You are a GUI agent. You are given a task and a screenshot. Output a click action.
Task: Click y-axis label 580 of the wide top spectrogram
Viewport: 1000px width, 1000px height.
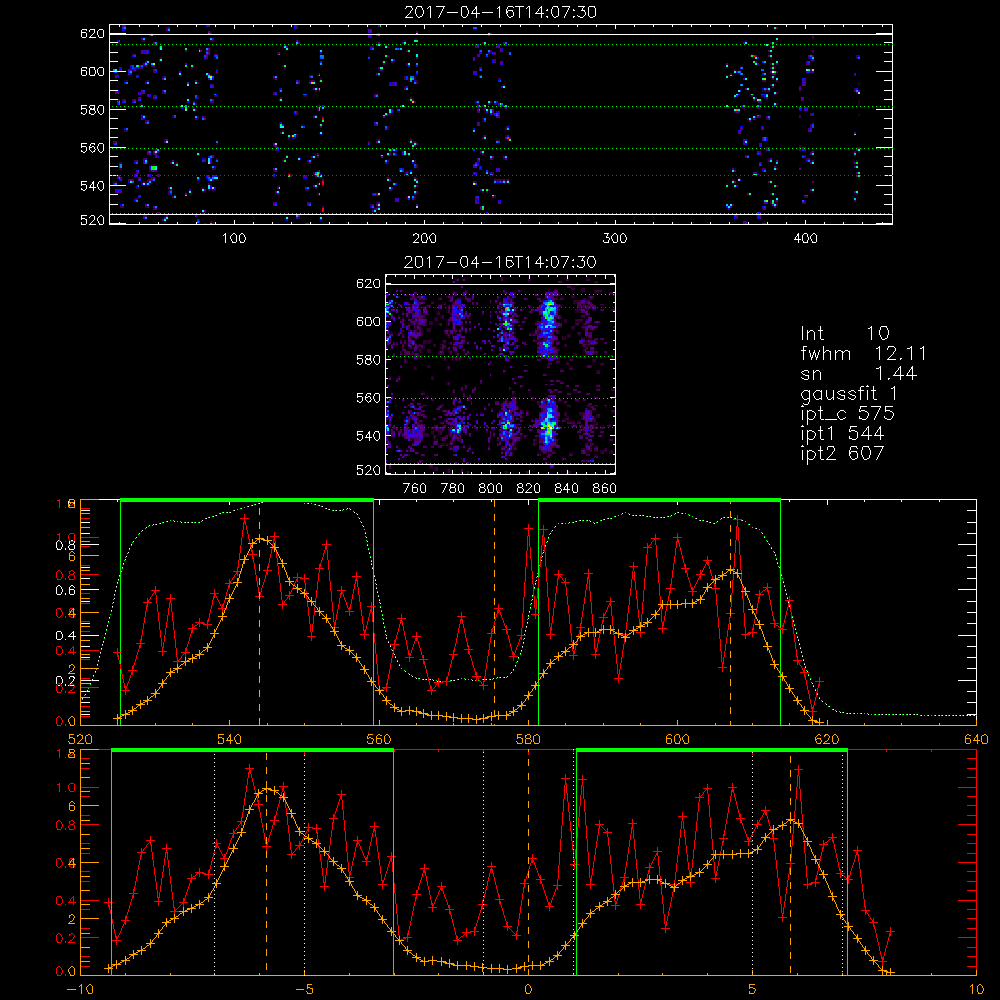click(x=92, y=110)
